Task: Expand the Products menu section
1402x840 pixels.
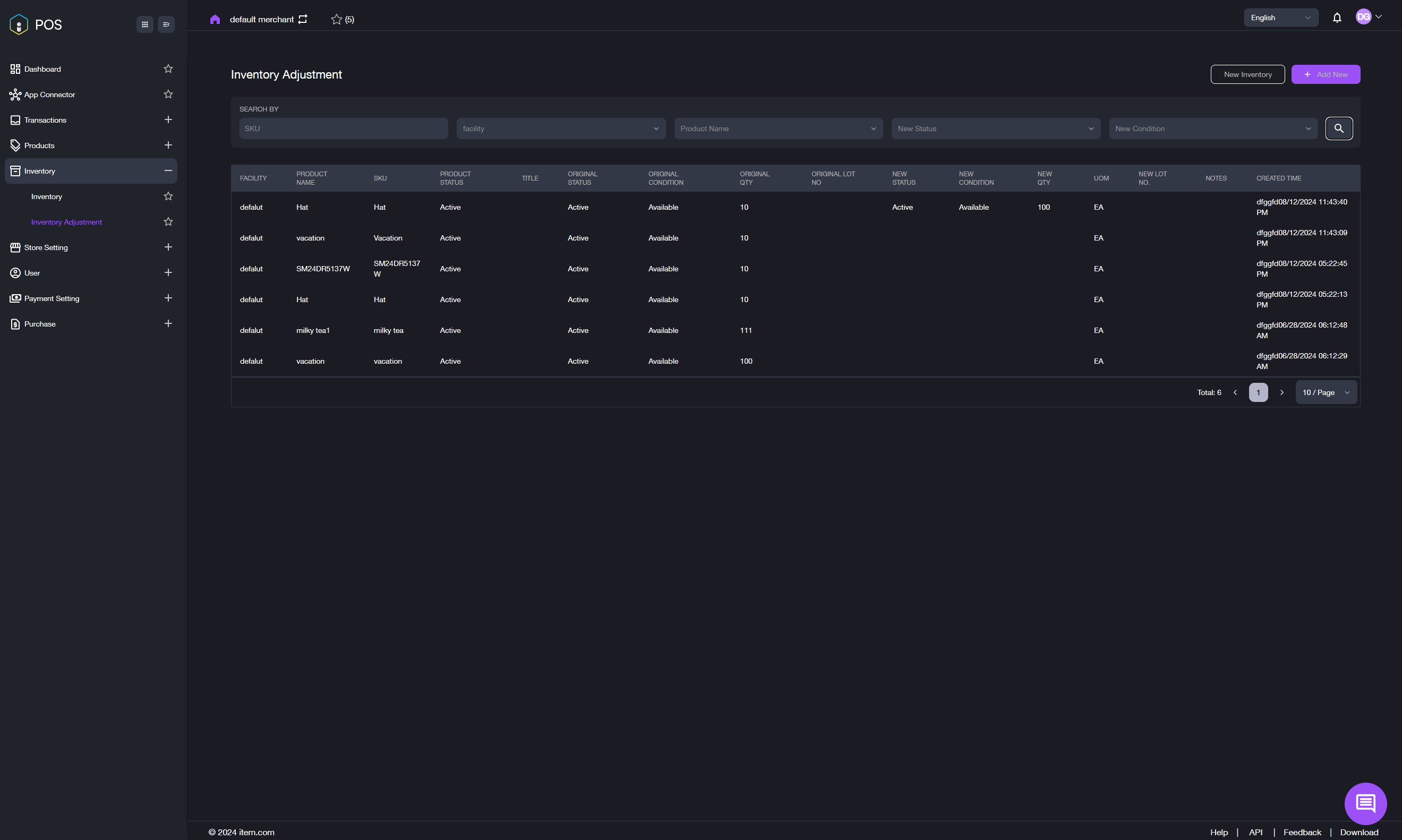Action: click(x=168, y=145)
